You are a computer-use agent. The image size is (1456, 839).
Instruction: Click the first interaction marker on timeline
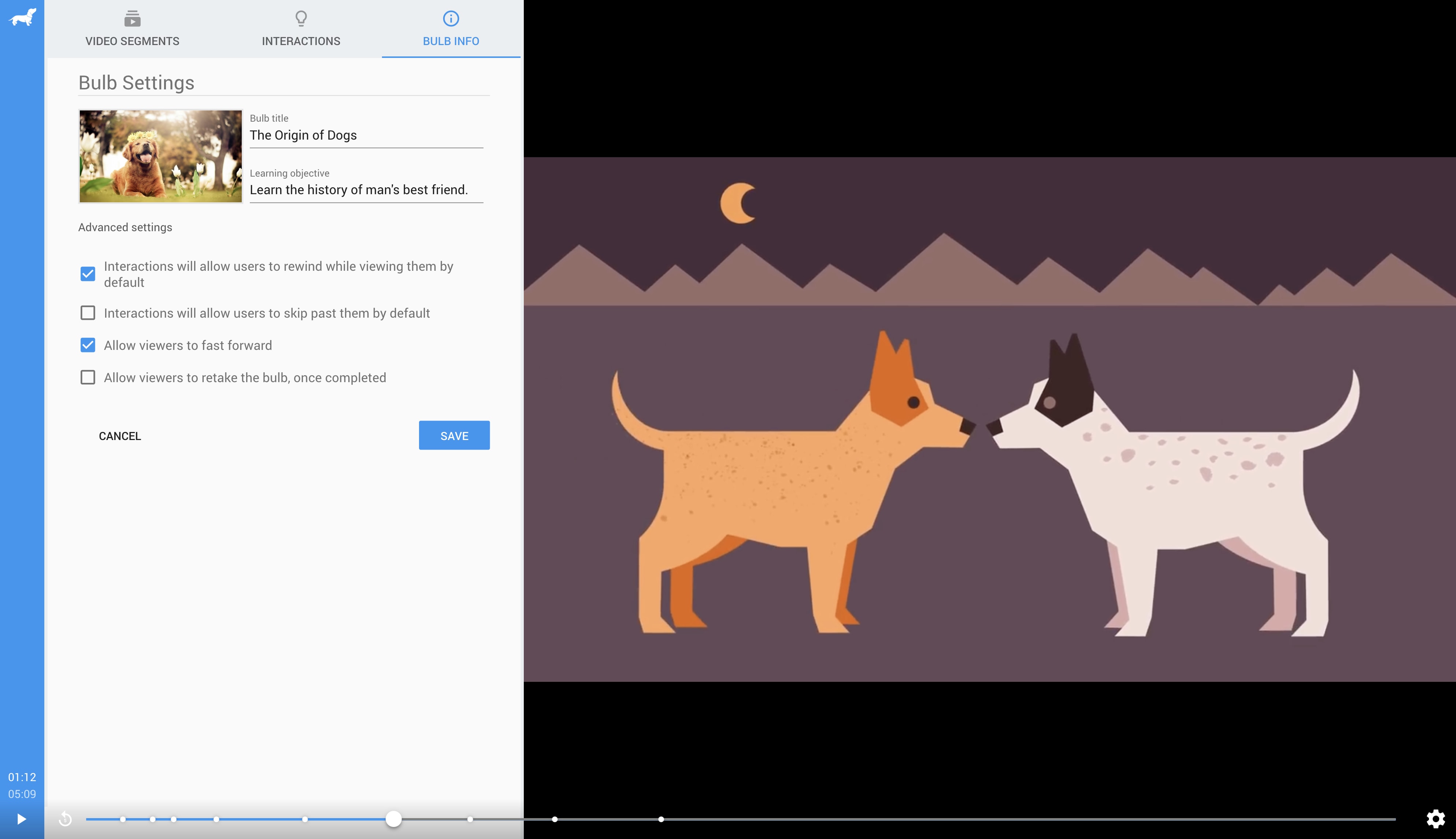coord(123,819)
